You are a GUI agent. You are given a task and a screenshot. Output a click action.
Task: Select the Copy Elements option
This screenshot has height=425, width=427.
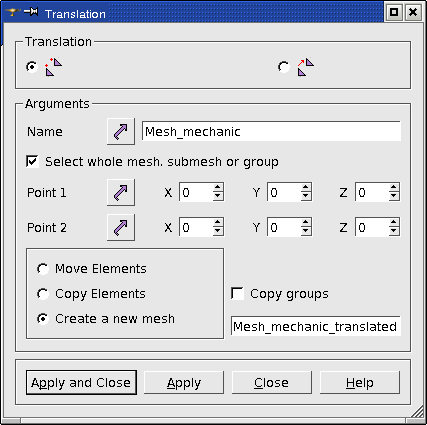coord(43,294)
